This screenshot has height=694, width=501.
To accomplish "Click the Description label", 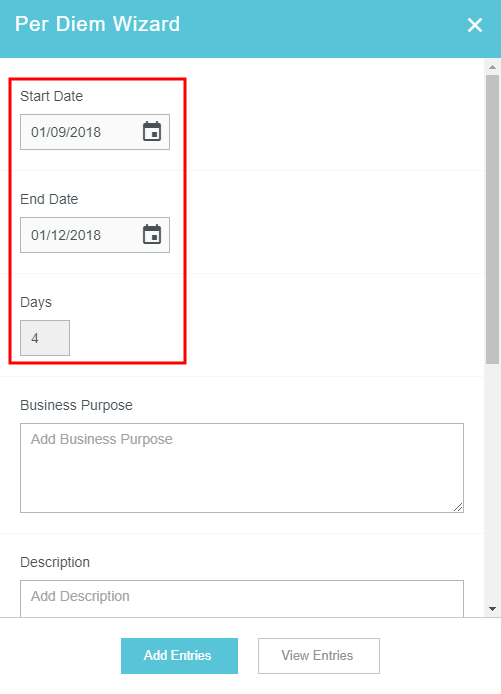I will [x=55, y=562].
